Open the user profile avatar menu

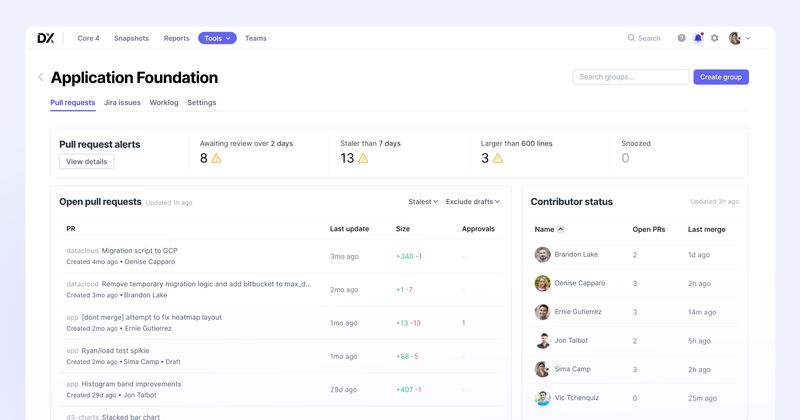click(x=738, y=38)
